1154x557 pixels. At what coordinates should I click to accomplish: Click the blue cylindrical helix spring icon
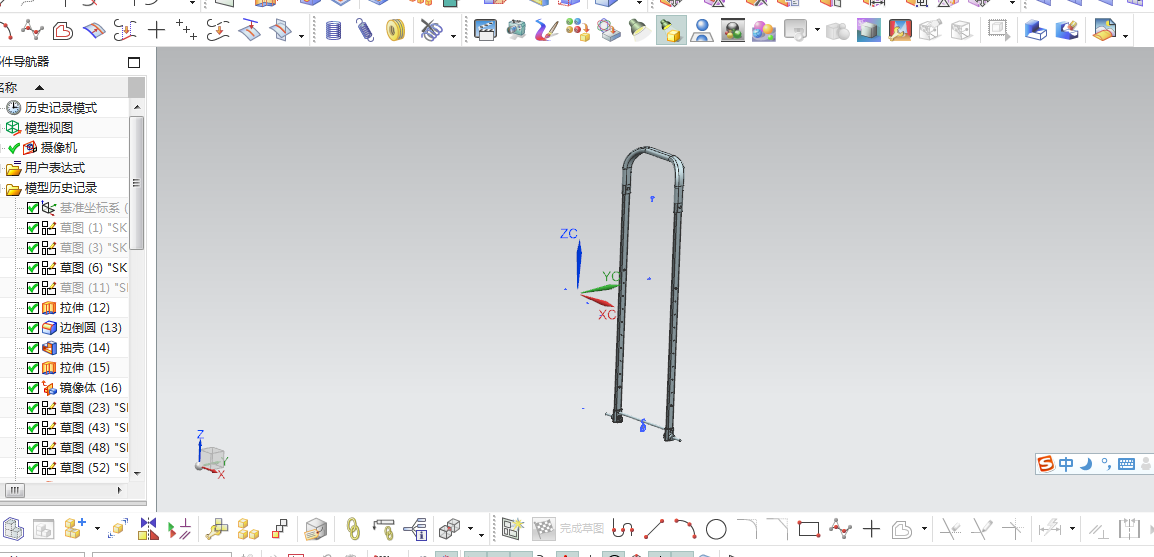(x=333, y=30)
